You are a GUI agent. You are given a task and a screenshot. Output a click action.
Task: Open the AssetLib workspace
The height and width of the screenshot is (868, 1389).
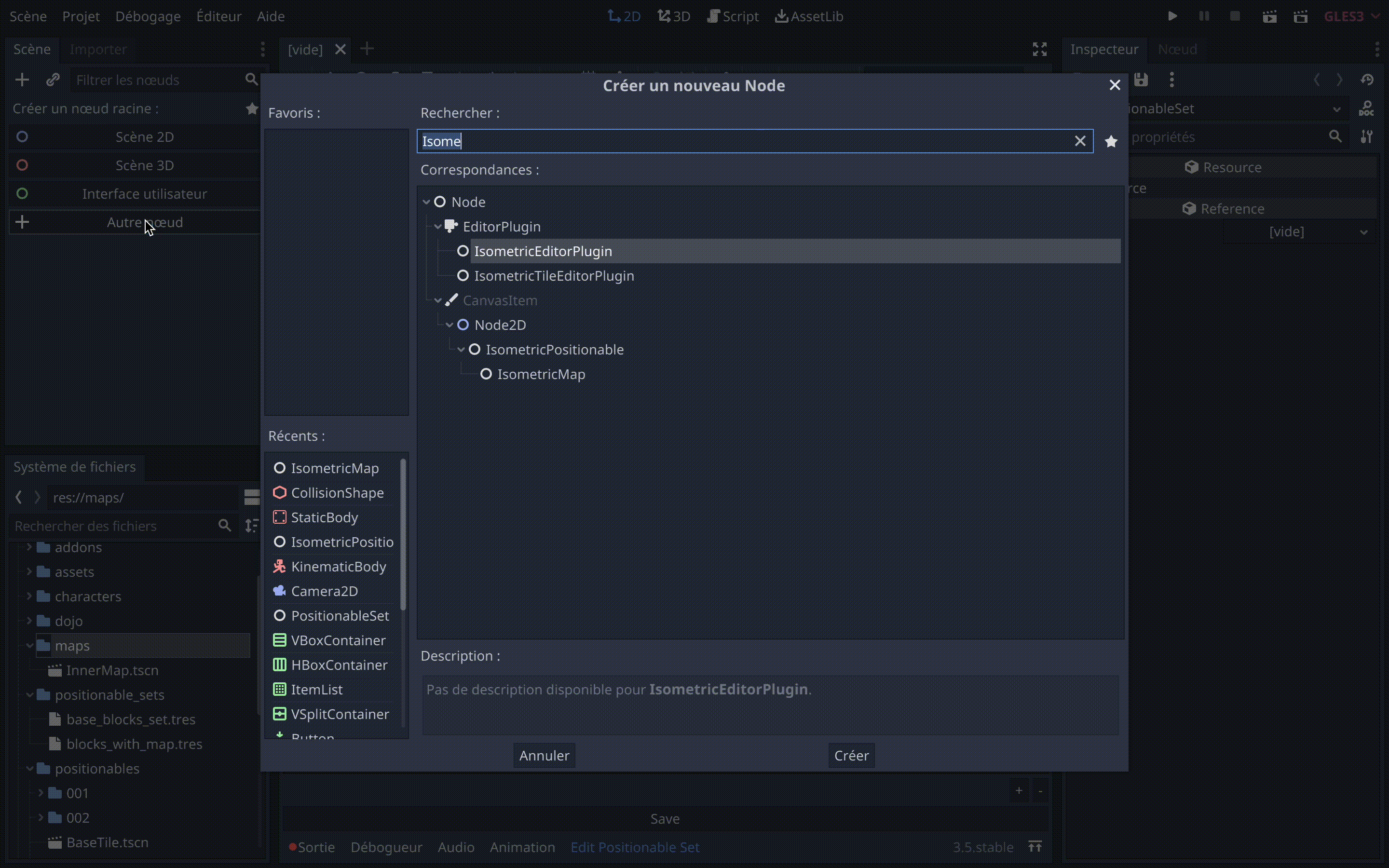[809, 16]
